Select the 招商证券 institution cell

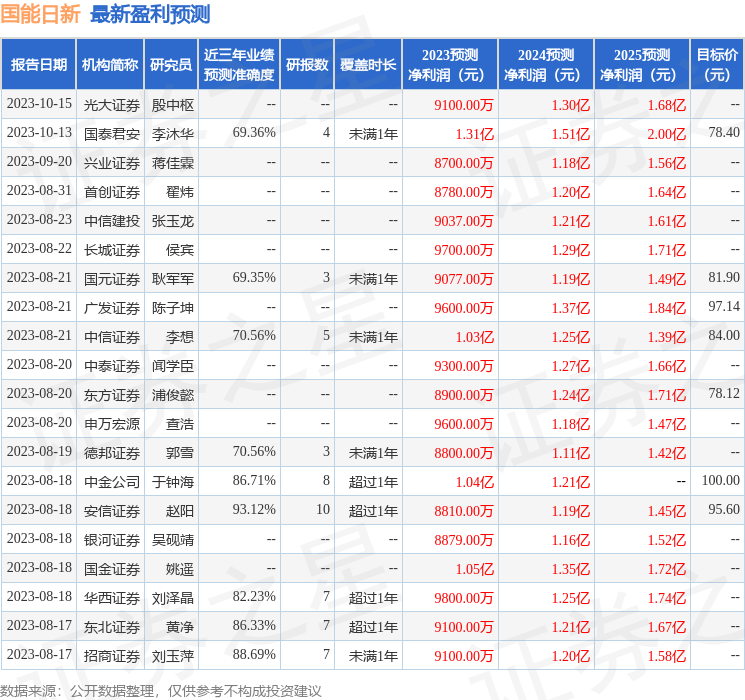[x=112, y=656]
